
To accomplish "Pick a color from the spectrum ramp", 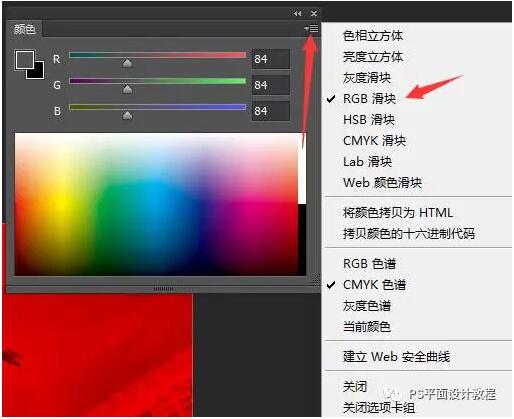I will point(156,204).
